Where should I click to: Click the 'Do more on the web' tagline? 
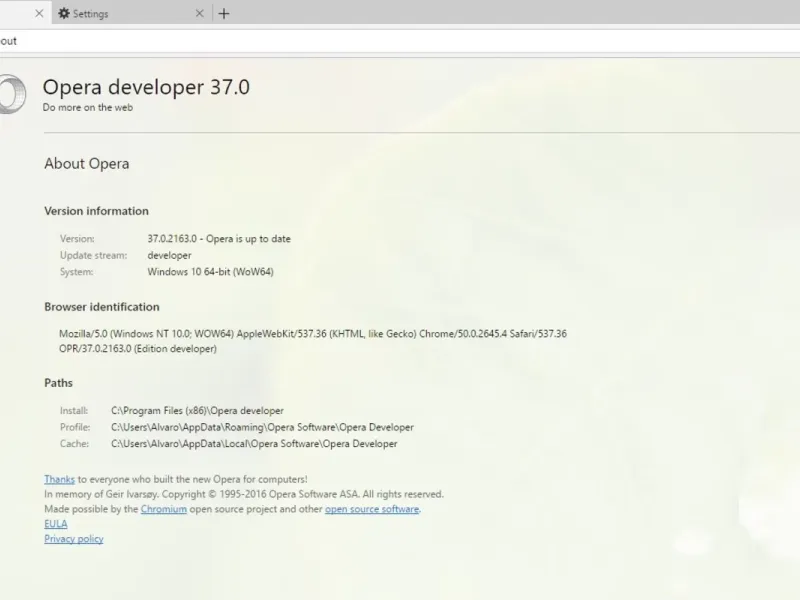tap(88, 108)
